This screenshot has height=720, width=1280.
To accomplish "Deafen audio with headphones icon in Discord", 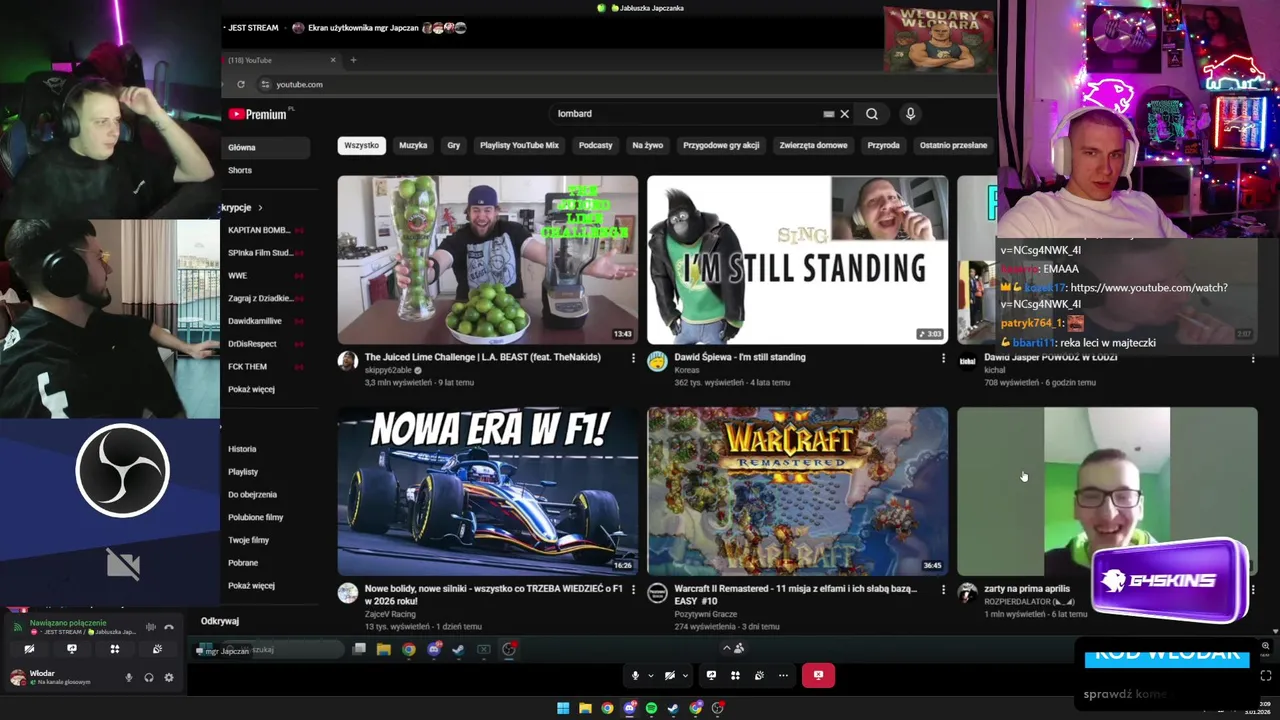I will click(149, 677).
